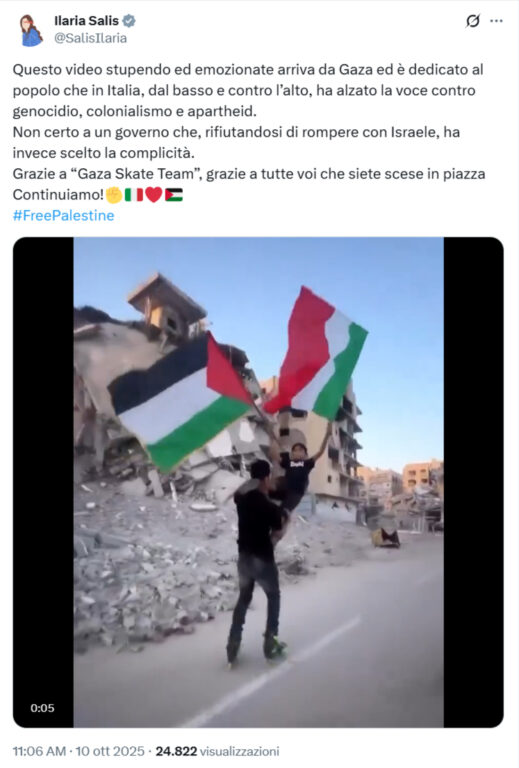Open the display name Ilaria Salis
Screen dimensions: 519x768
(87, 21)
